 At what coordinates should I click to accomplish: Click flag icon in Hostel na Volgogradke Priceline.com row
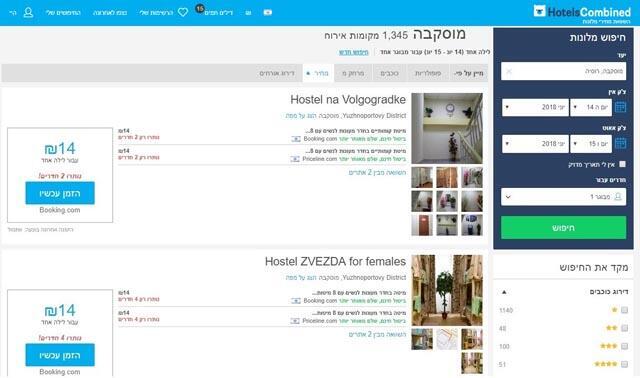295,159
